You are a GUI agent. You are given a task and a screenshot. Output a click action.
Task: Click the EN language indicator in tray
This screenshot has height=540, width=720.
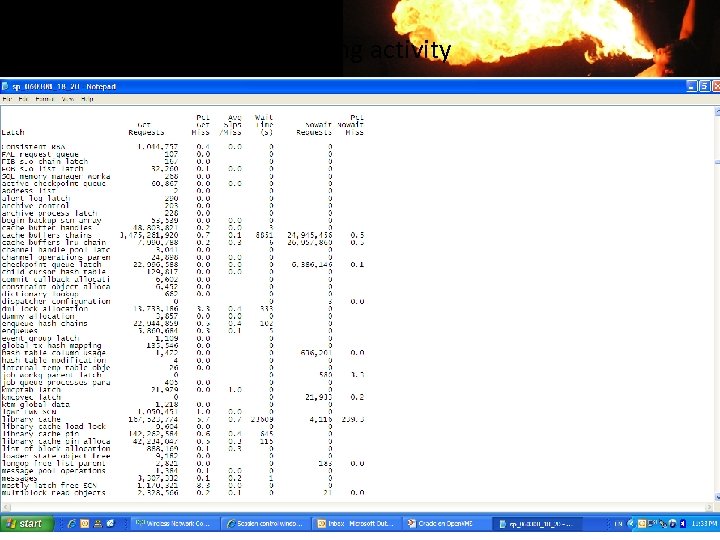click(x=619, y=523)
